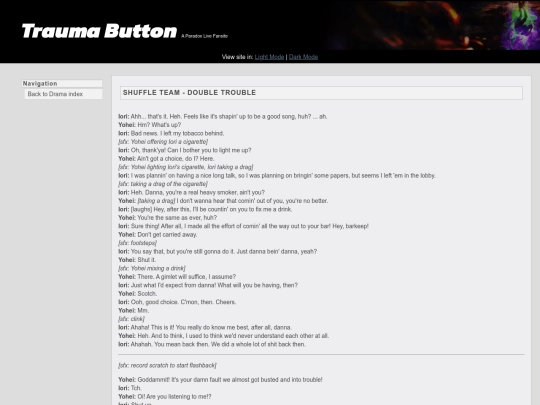This screenshot has height=405, width=540.
Task: Click the Navigation heading
Action: pyautogui.click(x=62, y=83)
